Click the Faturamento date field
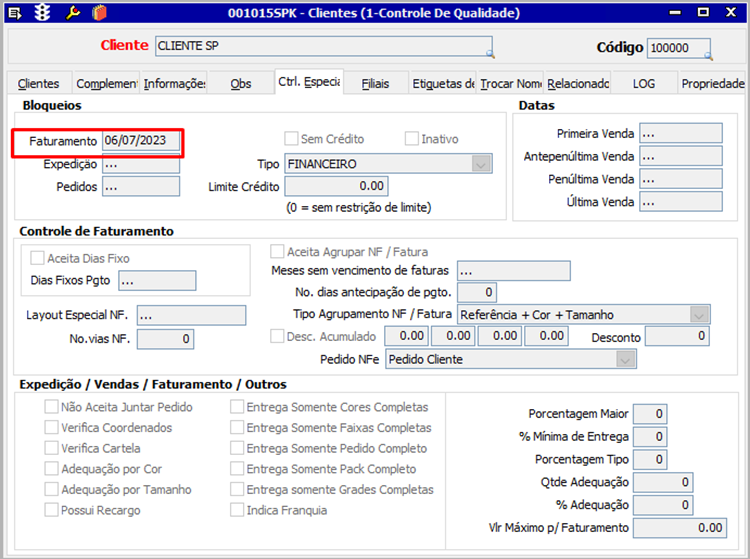This screenshot has height=559, width=750. pyautogui.click(x=141, y=141)
